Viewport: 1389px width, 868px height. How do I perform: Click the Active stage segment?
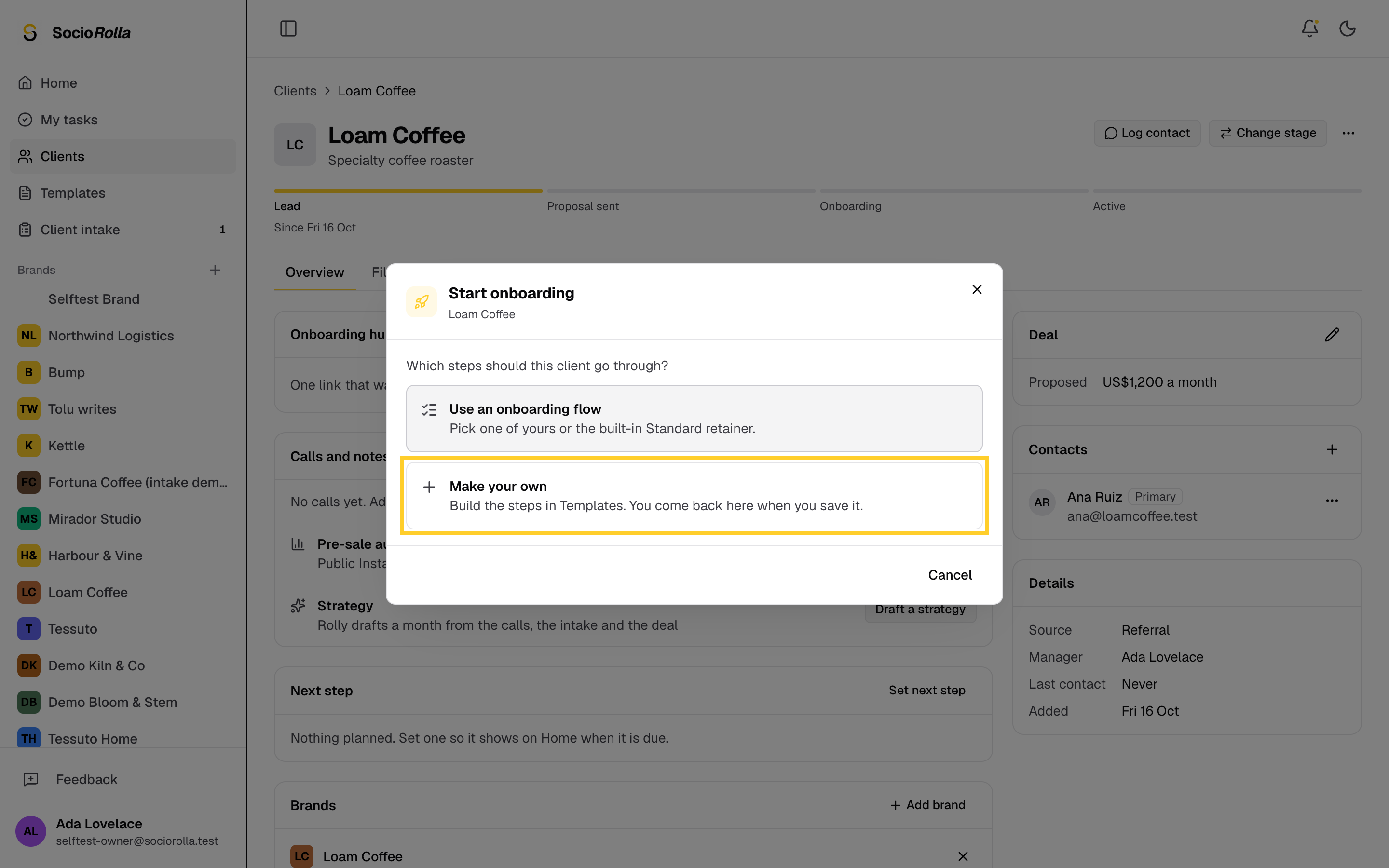pyautogui.click(x=1227, y=190)
